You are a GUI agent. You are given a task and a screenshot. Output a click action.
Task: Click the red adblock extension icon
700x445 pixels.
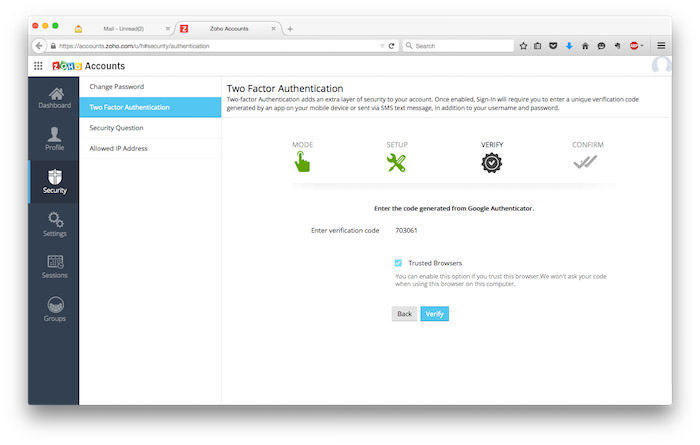coord(634,46)
